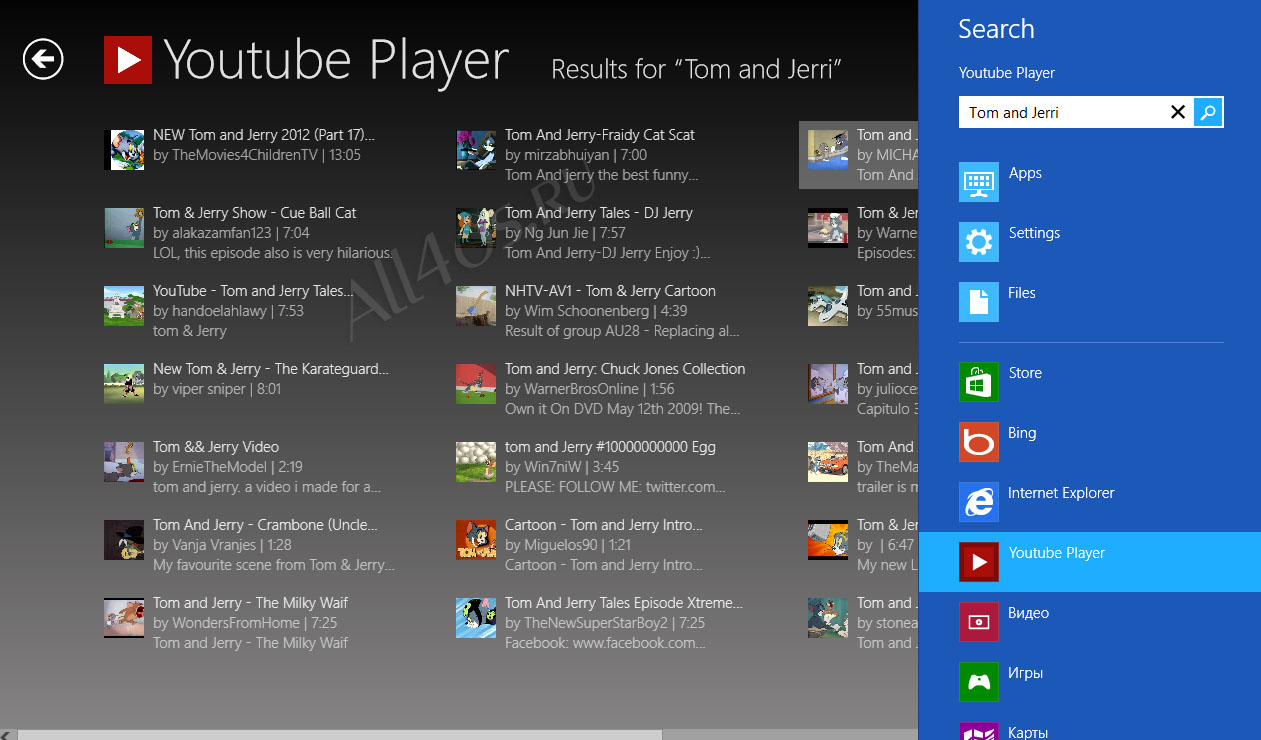The width and height of the screenshot is (1261, 740).
Task: Select the Apps search category icon
Action: (978, 182)
